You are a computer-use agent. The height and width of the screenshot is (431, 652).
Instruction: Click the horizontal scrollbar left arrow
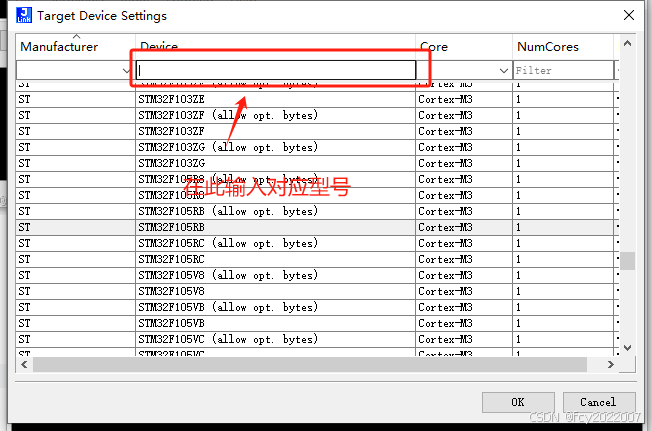[x=24, y=365]
